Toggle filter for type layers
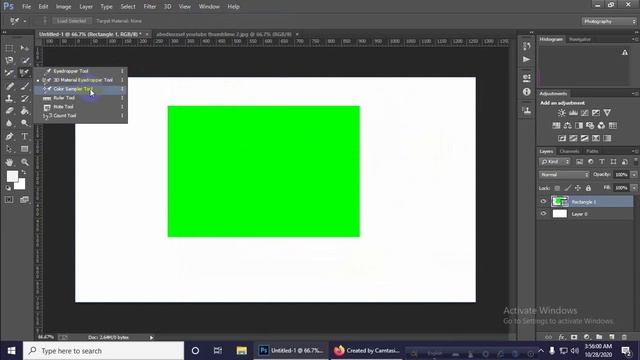The height and width of the screenshot is (360, 640). click(x=602, y=162)
